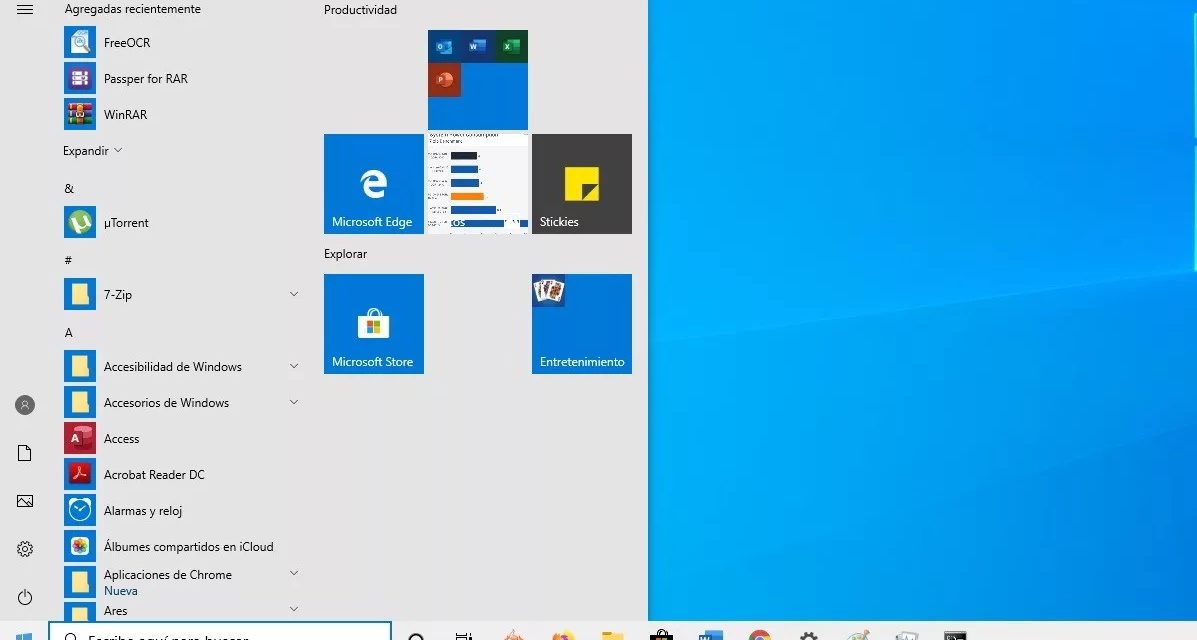This screenshot has height=640, width=1197.
Task: Open Alarmas y reloj app
Action: point(182,510)
